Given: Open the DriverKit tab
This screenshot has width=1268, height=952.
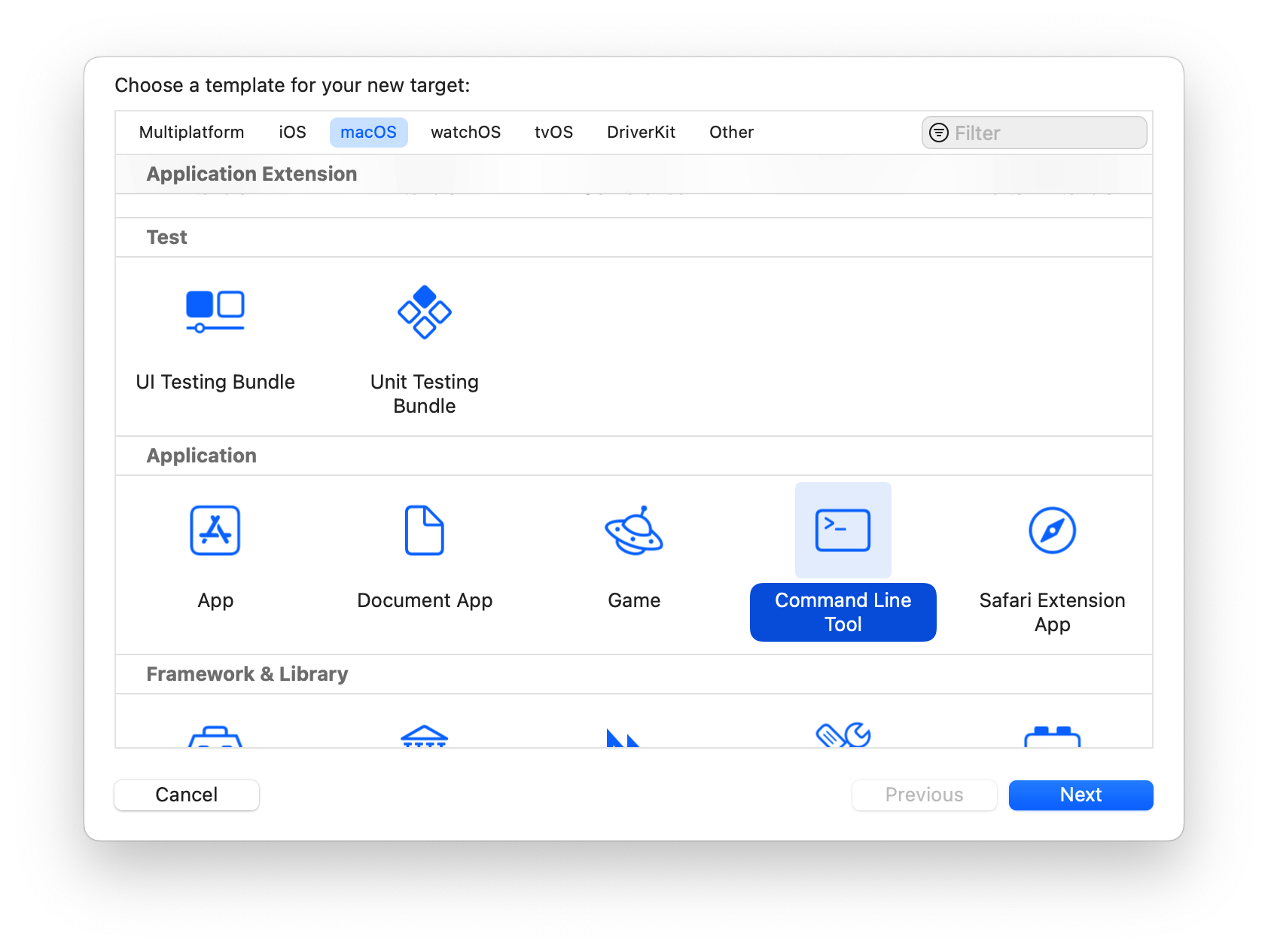Looking at the screenshot, I should [641, 133].
